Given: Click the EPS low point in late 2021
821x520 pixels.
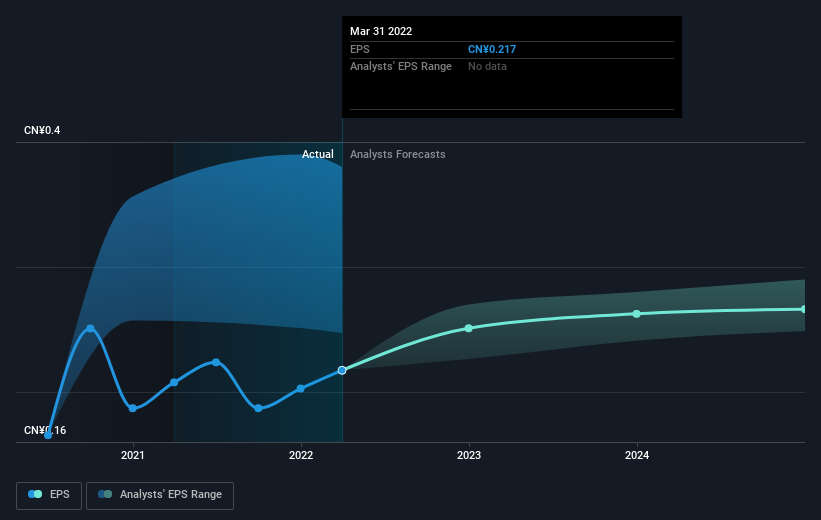Looking at the screenshot, I should click(258, 408).
